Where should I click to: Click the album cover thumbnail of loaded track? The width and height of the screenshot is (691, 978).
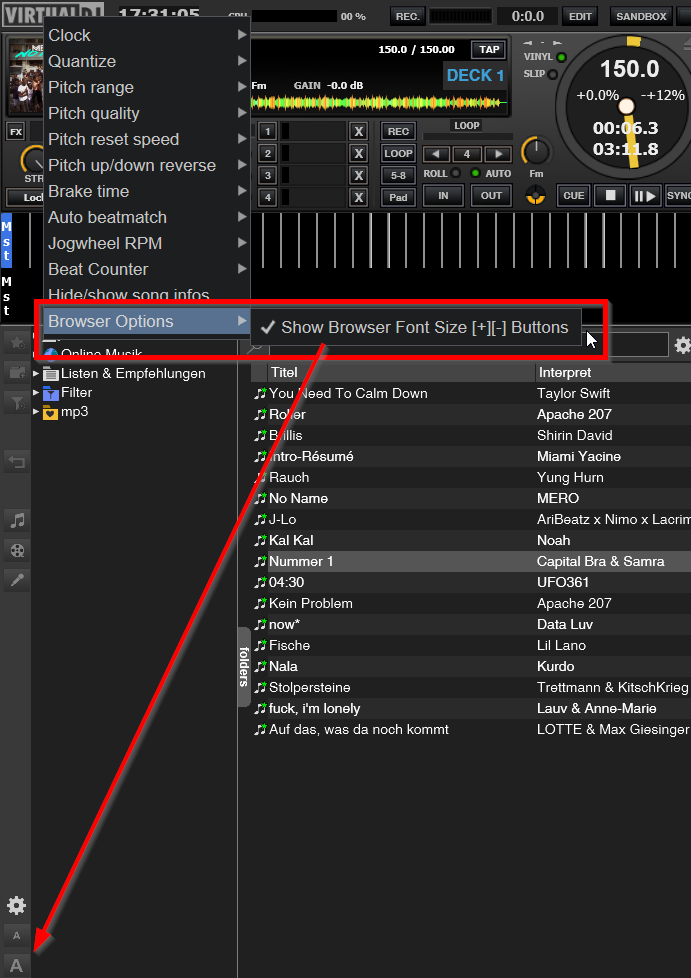coord(26,77)
